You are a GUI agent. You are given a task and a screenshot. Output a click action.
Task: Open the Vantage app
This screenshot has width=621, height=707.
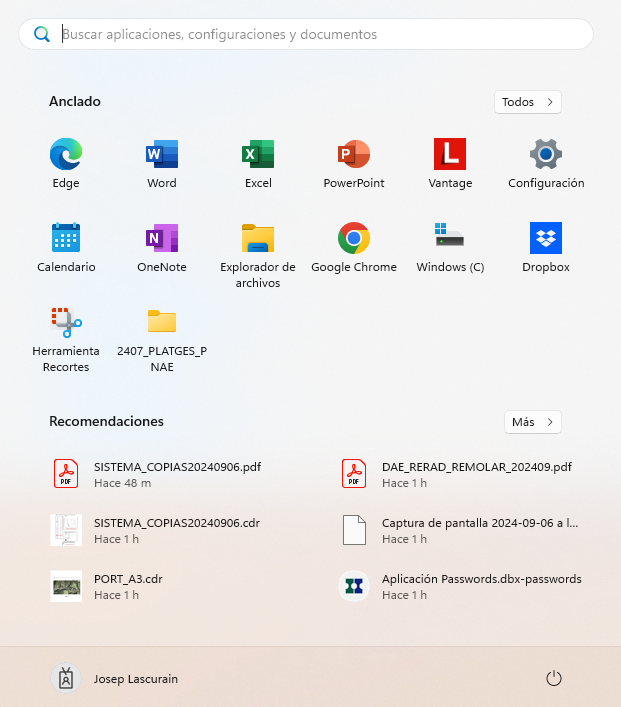coord(450,154)
